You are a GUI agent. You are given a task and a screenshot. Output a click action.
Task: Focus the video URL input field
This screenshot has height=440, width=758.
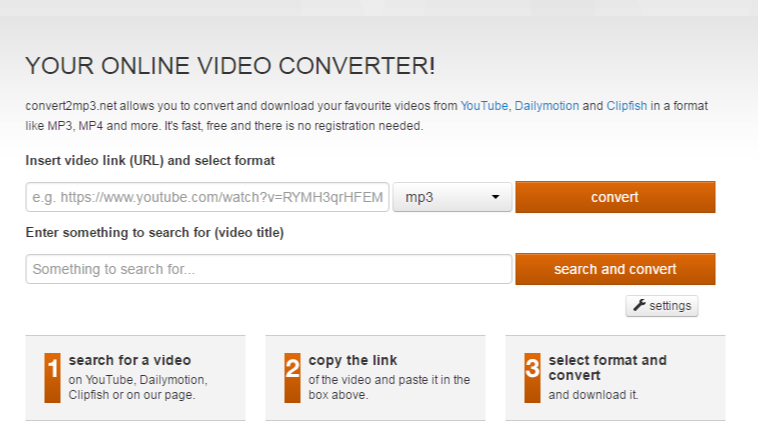click(x=207, y=197)
